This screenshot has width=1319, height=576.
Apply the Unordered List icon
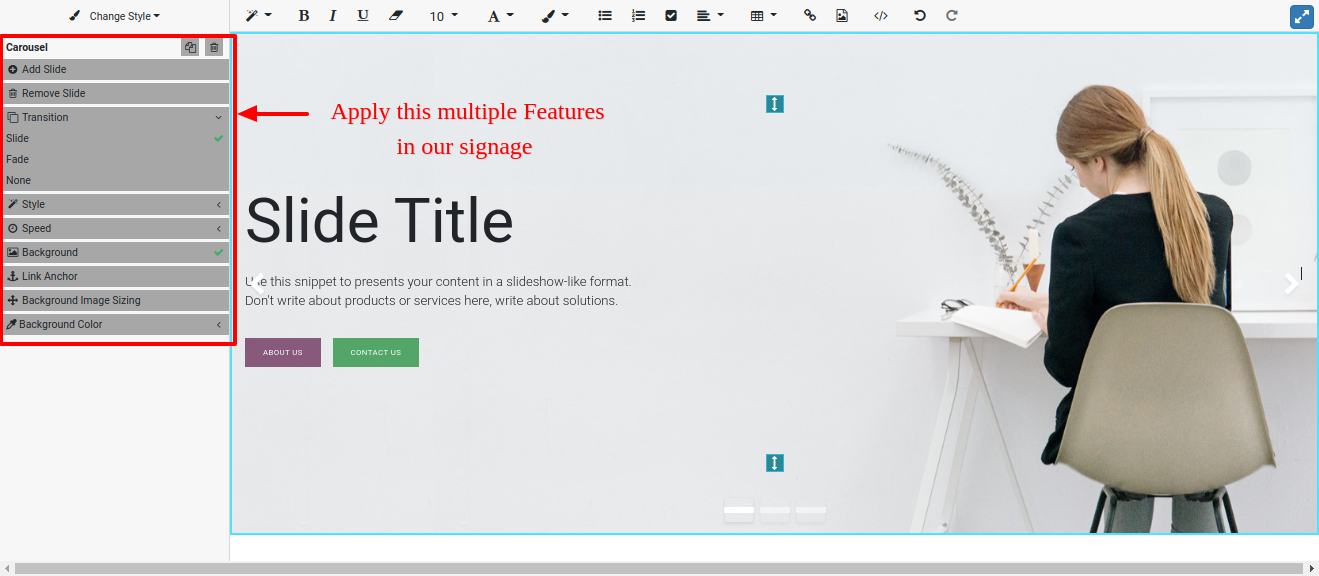(x=605, y=15)
